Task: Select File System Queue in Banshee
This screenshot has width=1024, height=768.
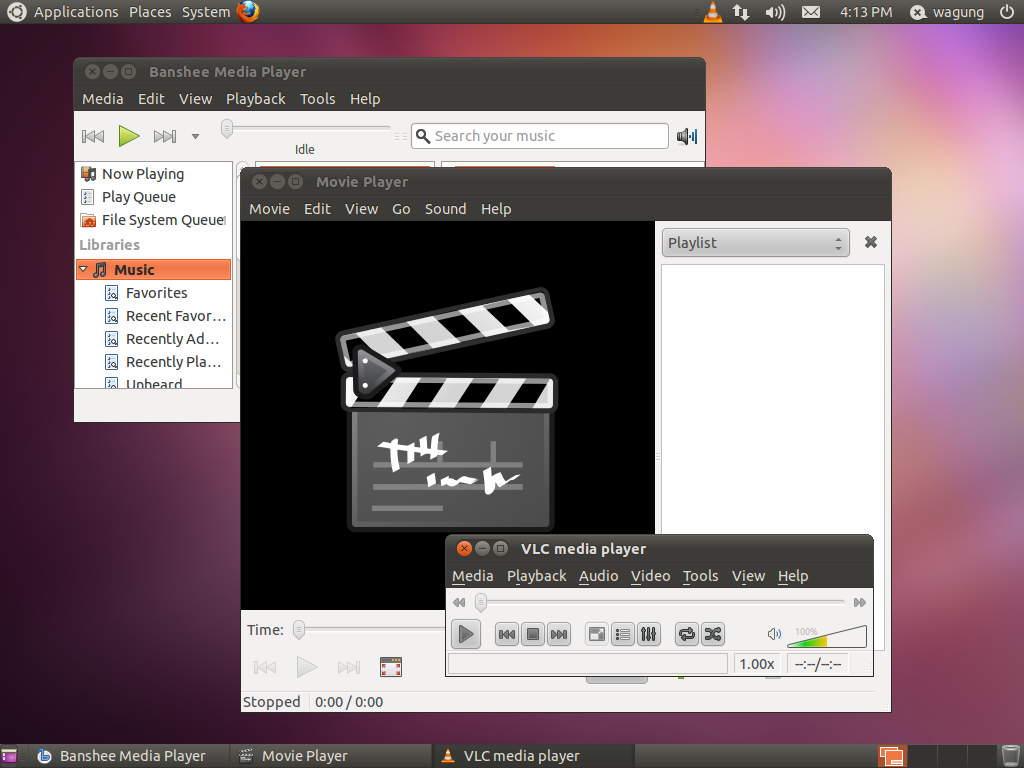Action: pos(153,219)
